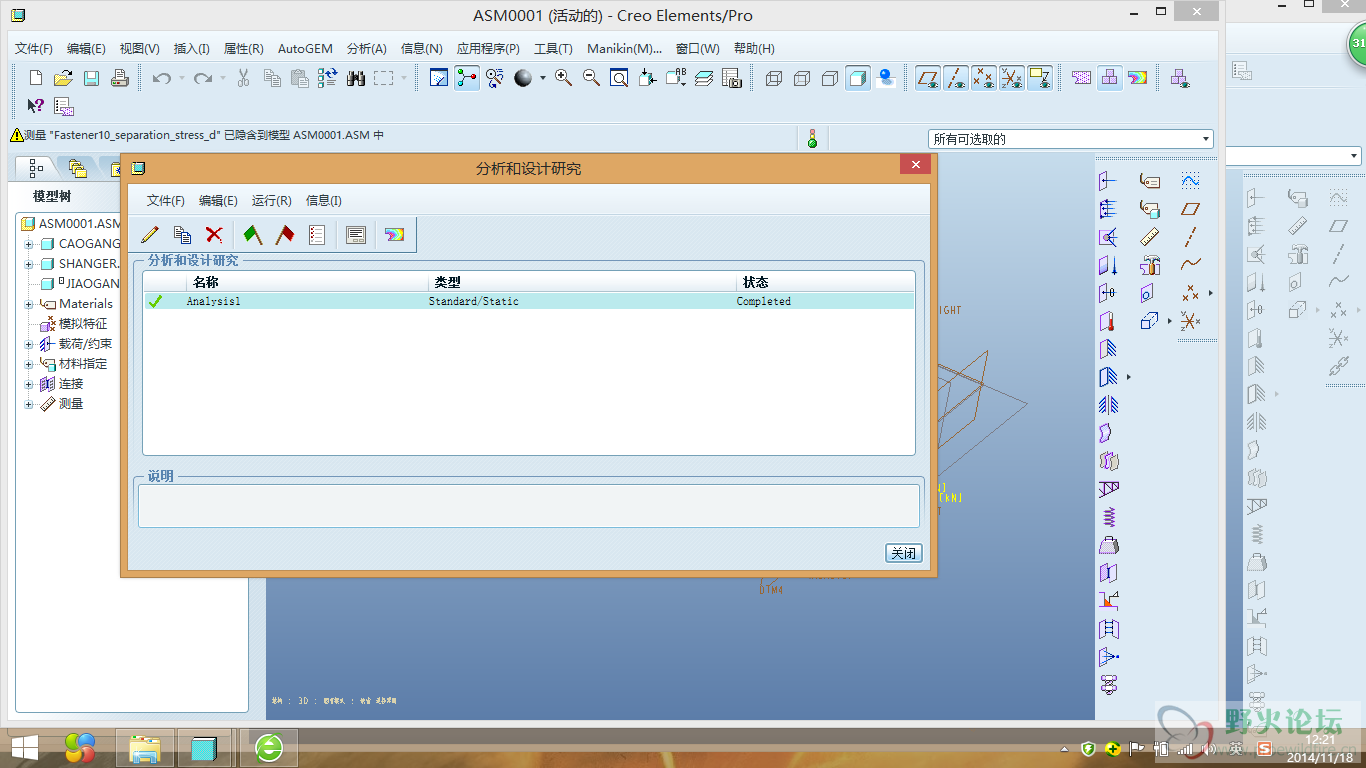Stop the run with the red flag

click(285, 235)
